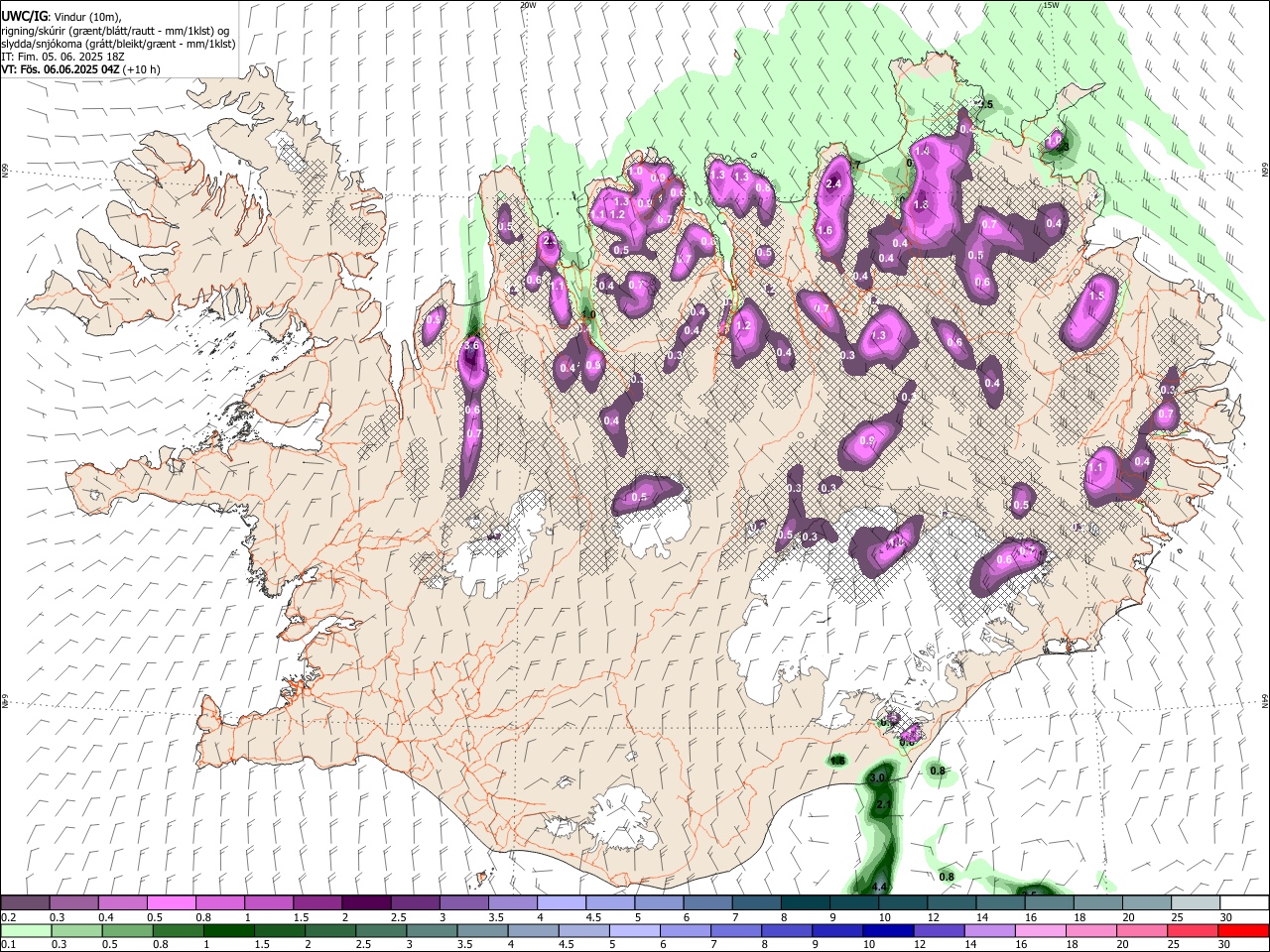The height and width of the screenshot is (952, 1270).
Task: Pick the bright magenta 0.5 swatch in the snow scale
Action: [171, 903]
